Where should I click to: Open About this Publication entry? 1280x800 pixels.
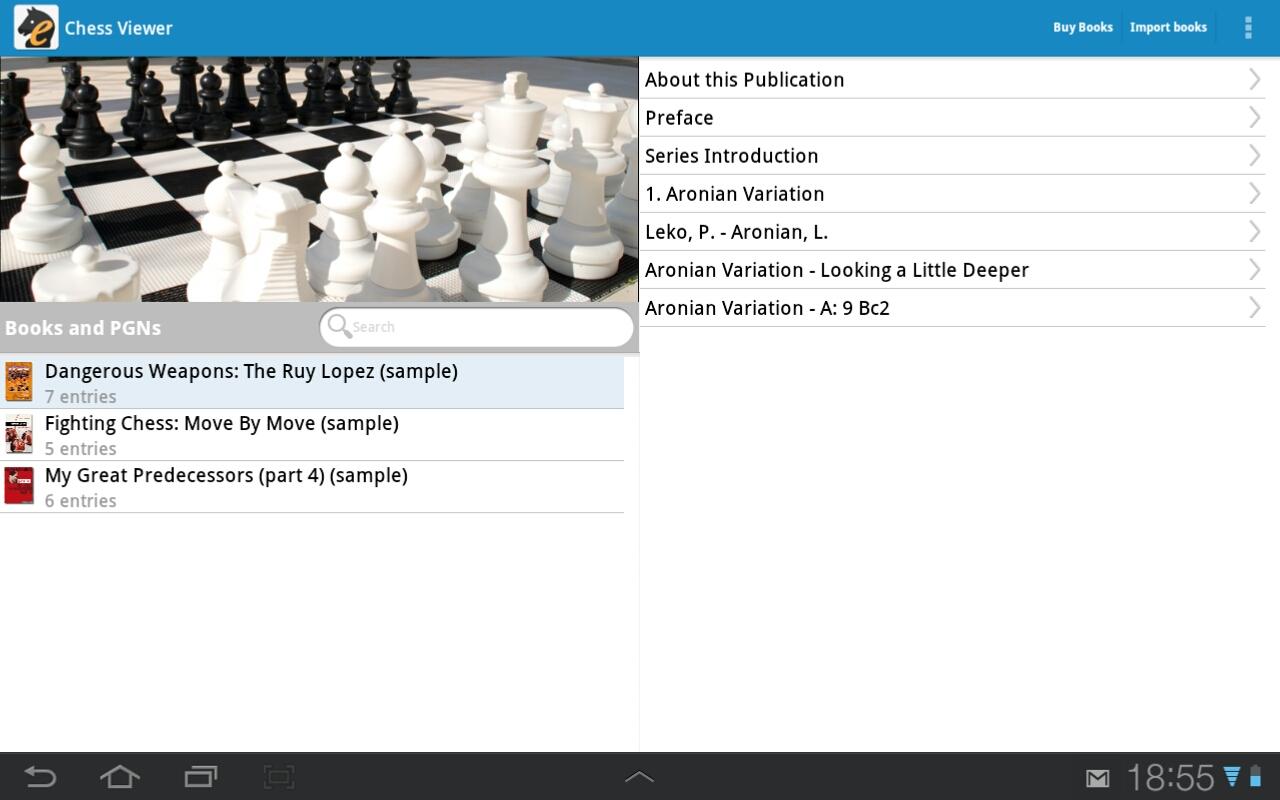point(952,79)
